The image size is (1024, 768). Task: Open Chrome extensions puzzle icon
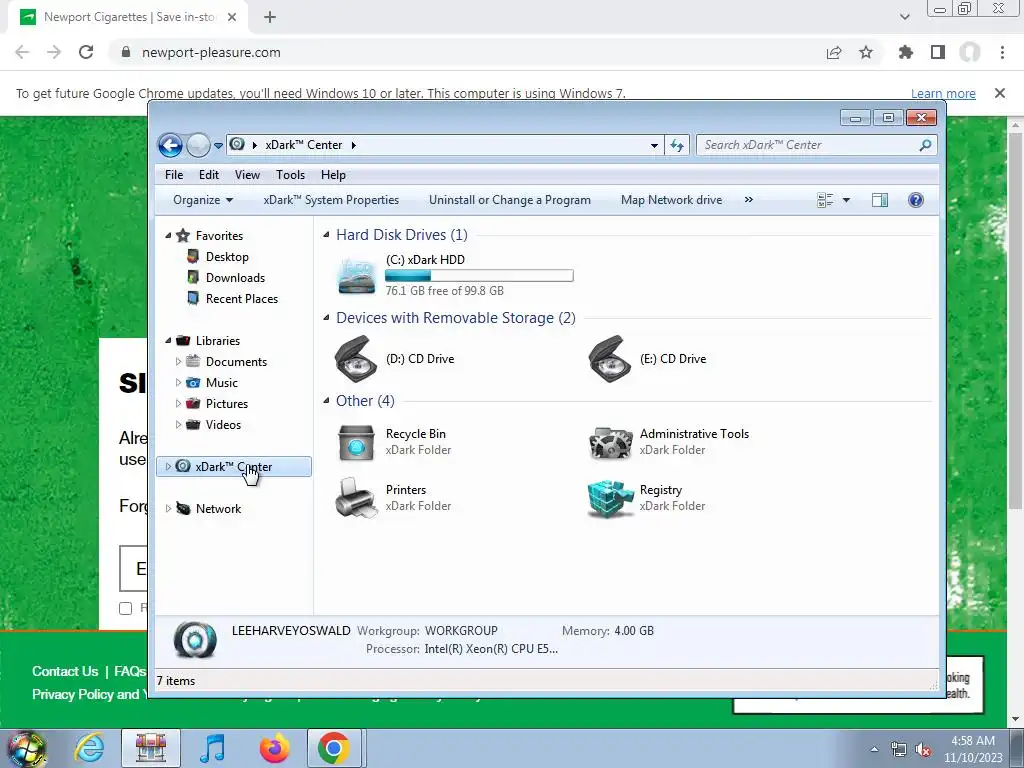(x=905, y=52)
